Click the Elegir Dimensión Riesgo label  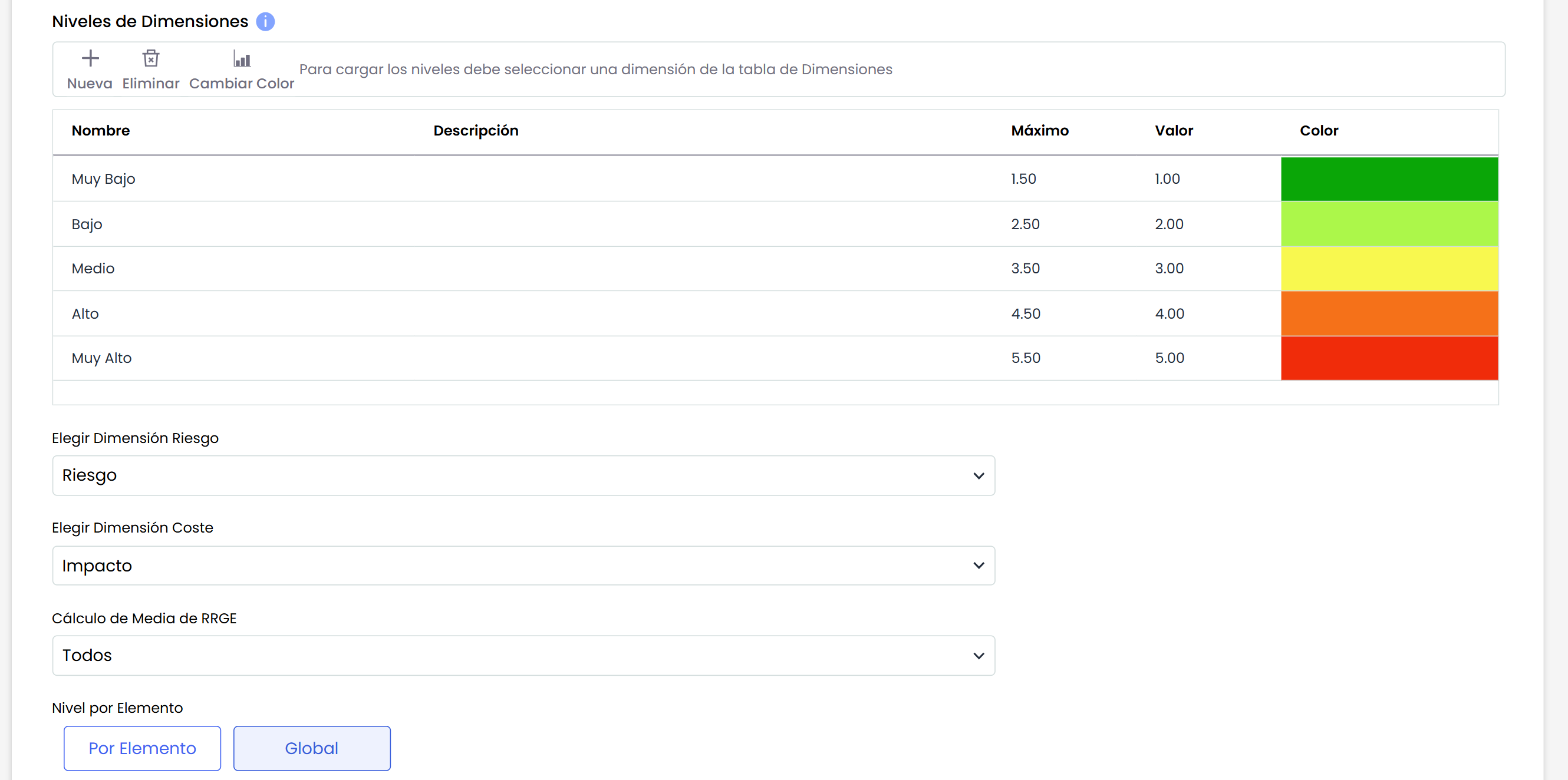point(135,439)
